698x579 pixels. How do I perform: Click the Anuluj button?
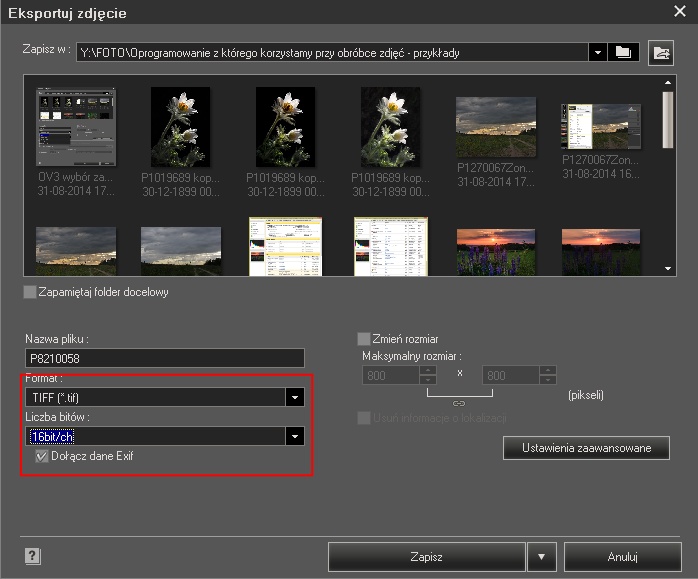point(622,556)
